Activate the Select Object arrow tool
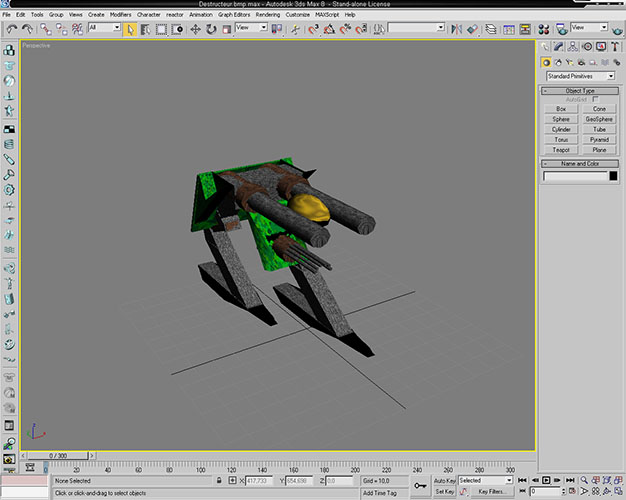626x500 pixels. click(130, 29)
